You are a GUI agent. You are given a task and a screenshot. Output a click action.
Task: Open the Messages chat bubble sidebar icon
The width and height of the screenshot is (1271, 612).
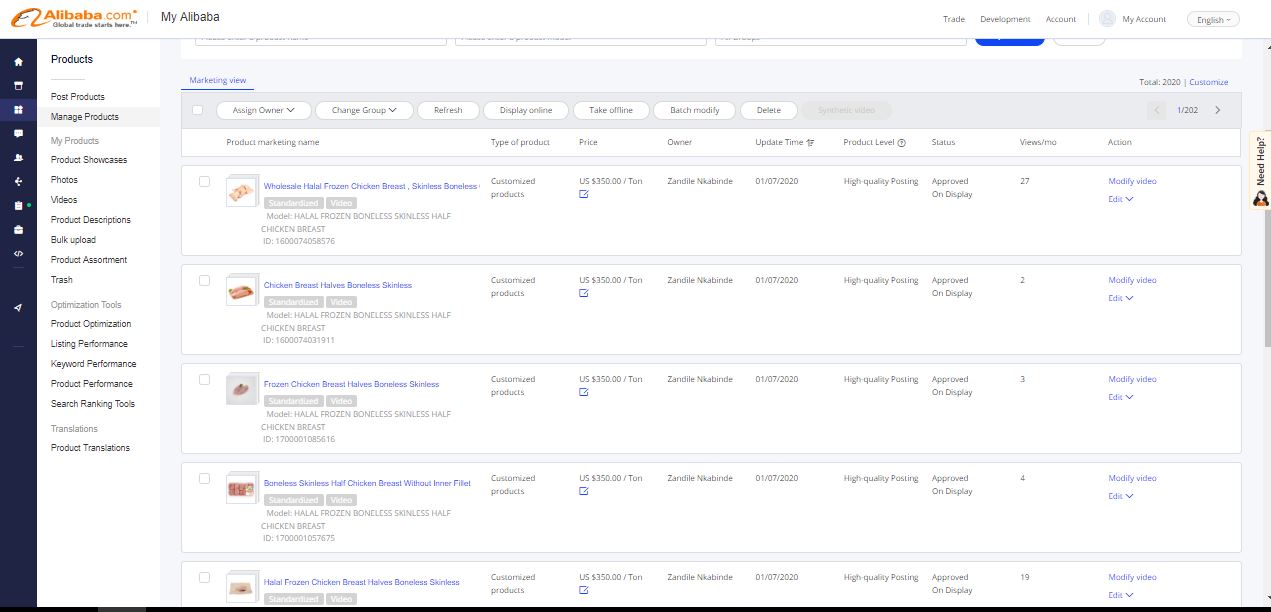pos(18,133)
